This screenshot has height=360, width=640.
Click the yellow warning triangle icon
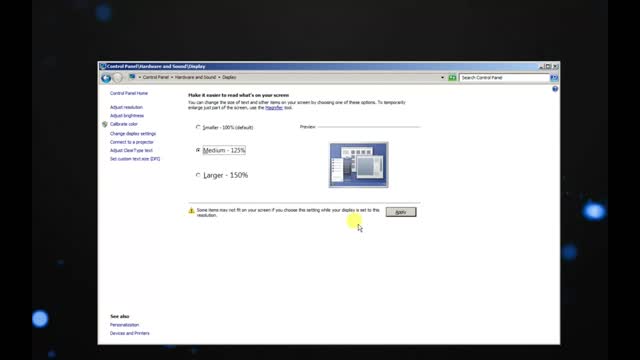pos(191,211)
